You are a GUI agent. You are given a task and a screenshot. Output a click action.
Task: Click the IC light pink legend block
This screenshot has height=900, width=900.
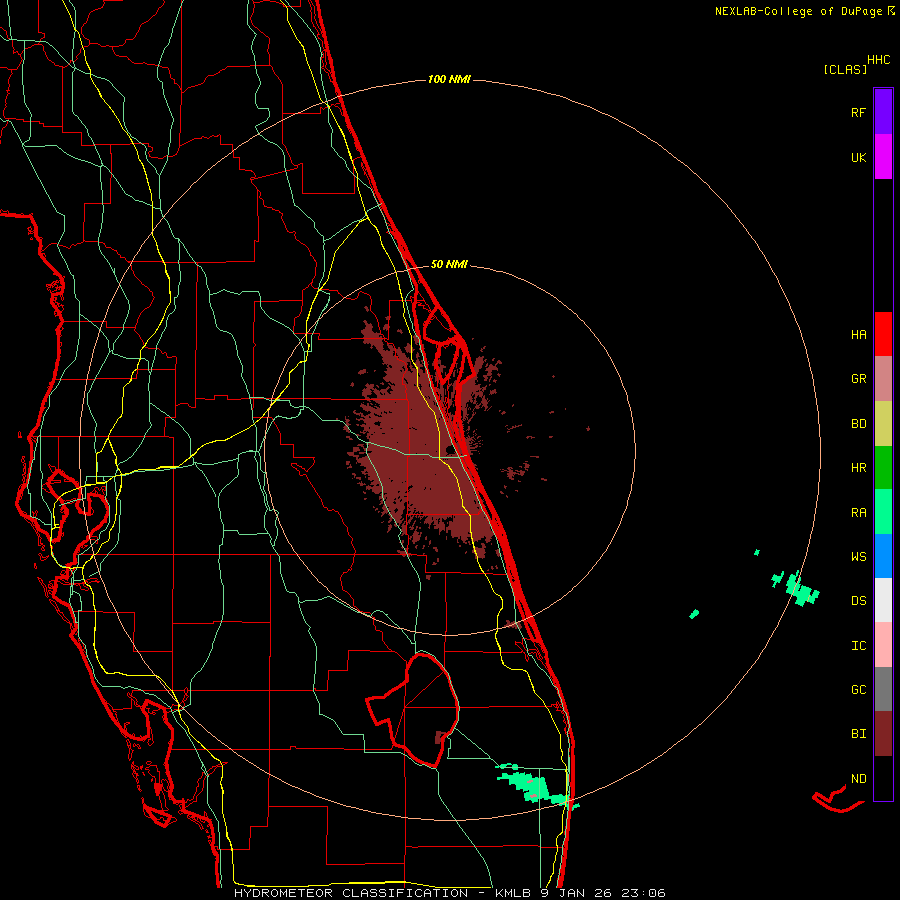click(x=883, y=645)
